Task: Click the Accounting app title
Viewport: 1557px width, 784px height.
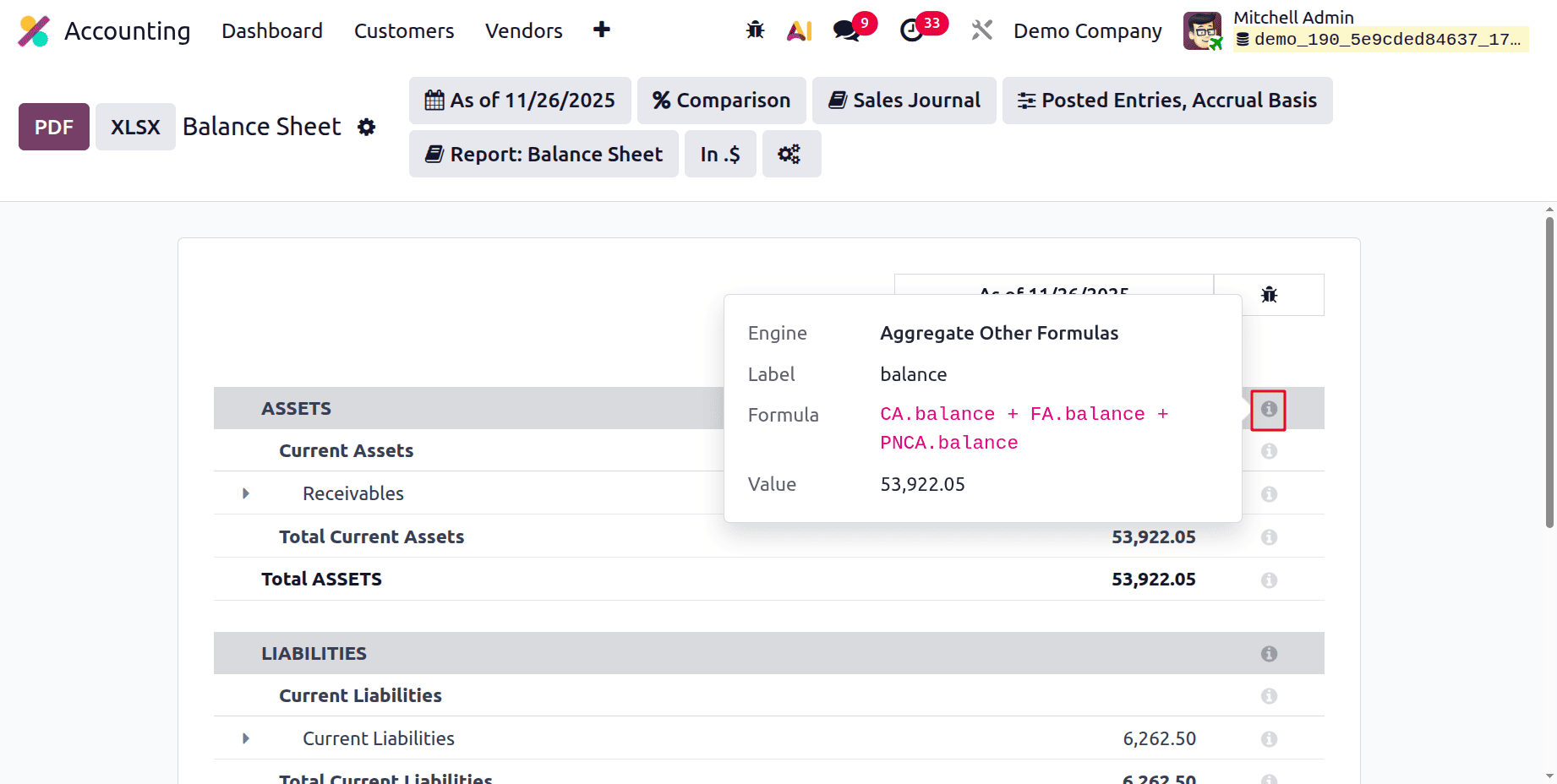Action: 128,31
